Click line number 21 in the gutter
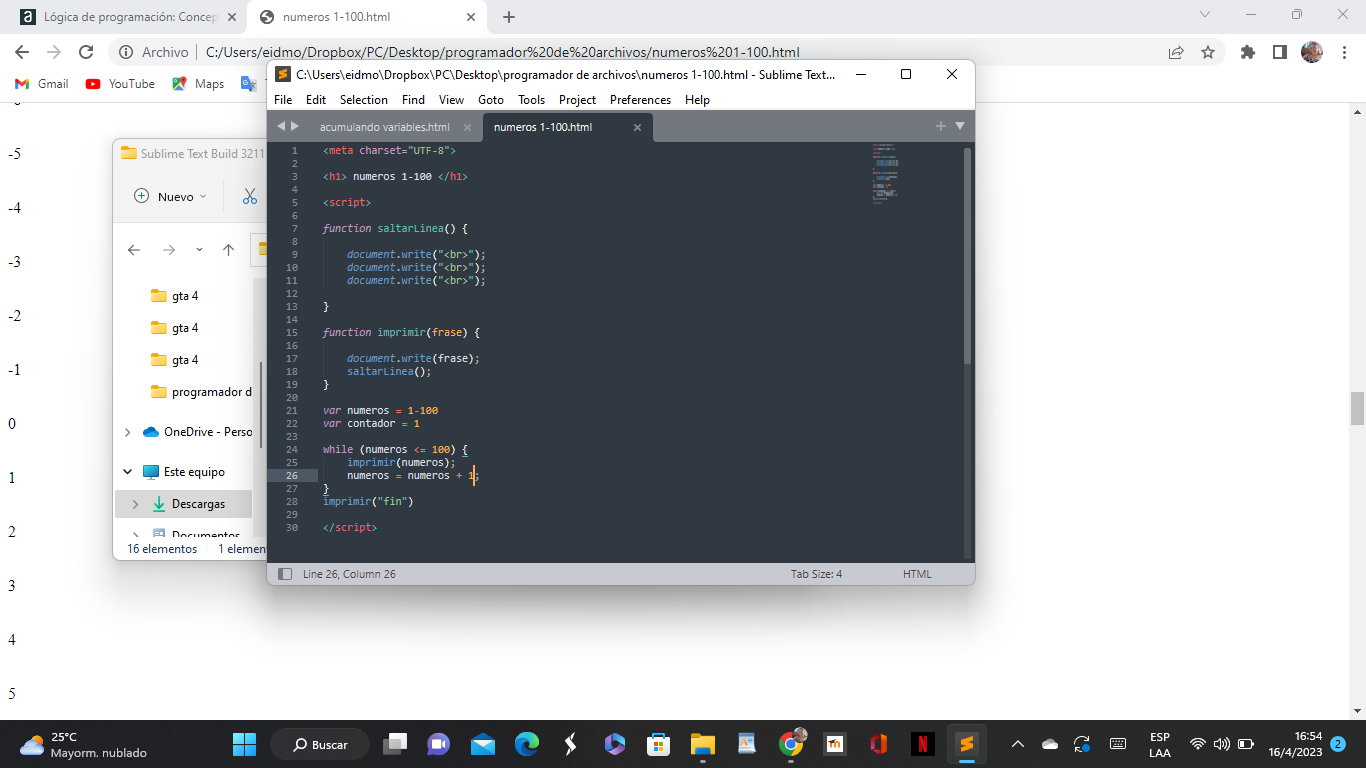The image size is (1366, 768). pos(292,410)
